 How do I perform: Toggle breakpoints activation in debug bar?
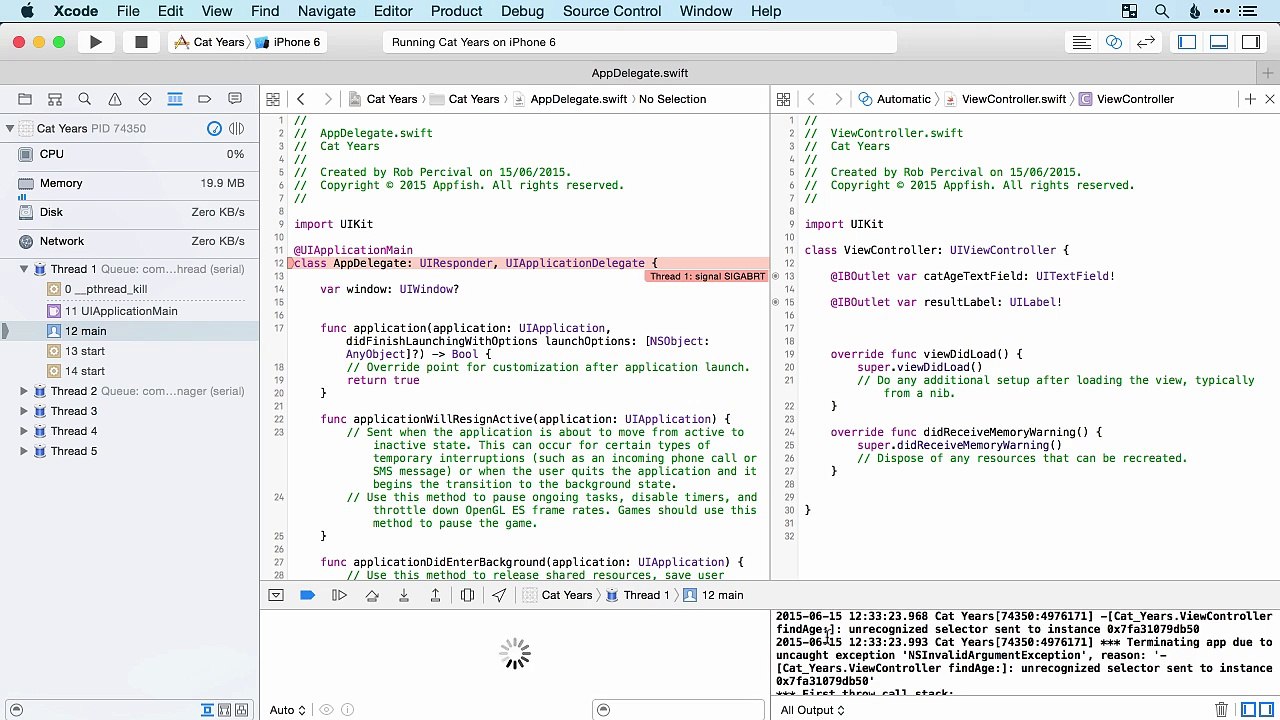307,595
